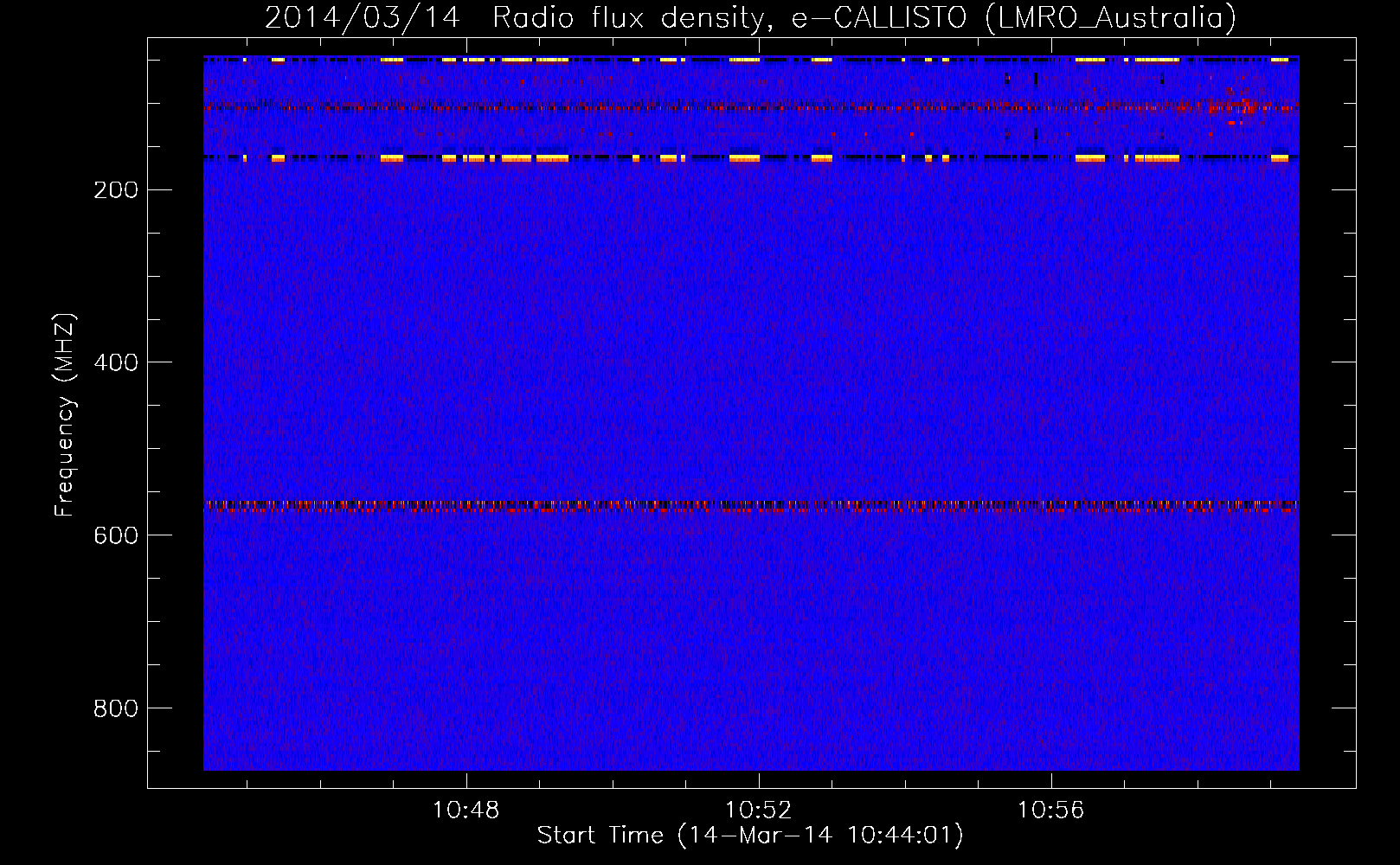The height and width of the screenshot is (865, 1400).
Task: Click the '10:56' time tick label
Action: [x=1051, y=811]
